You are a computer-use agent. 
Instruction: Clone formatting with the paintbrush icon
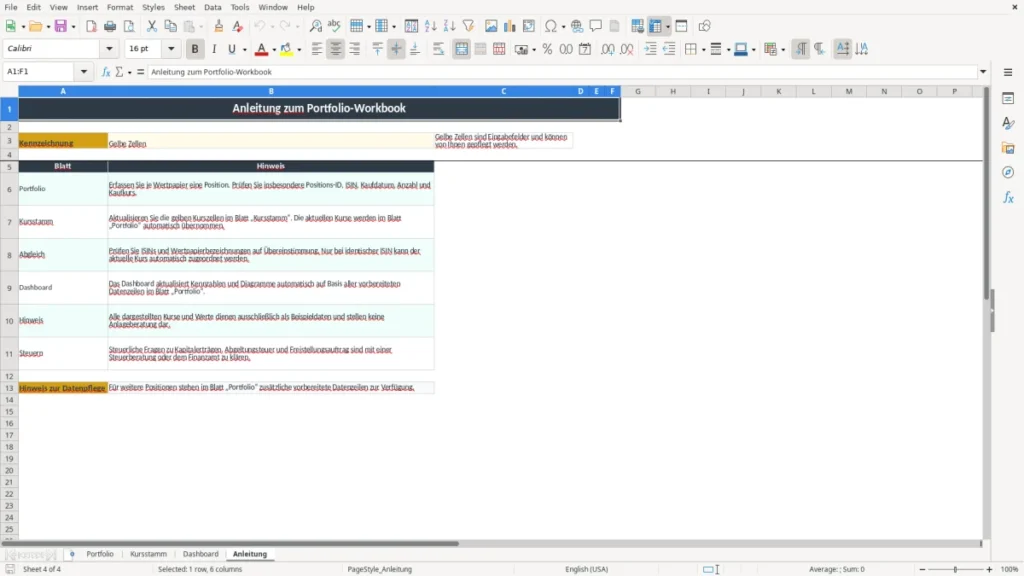(x=219, y=26)
